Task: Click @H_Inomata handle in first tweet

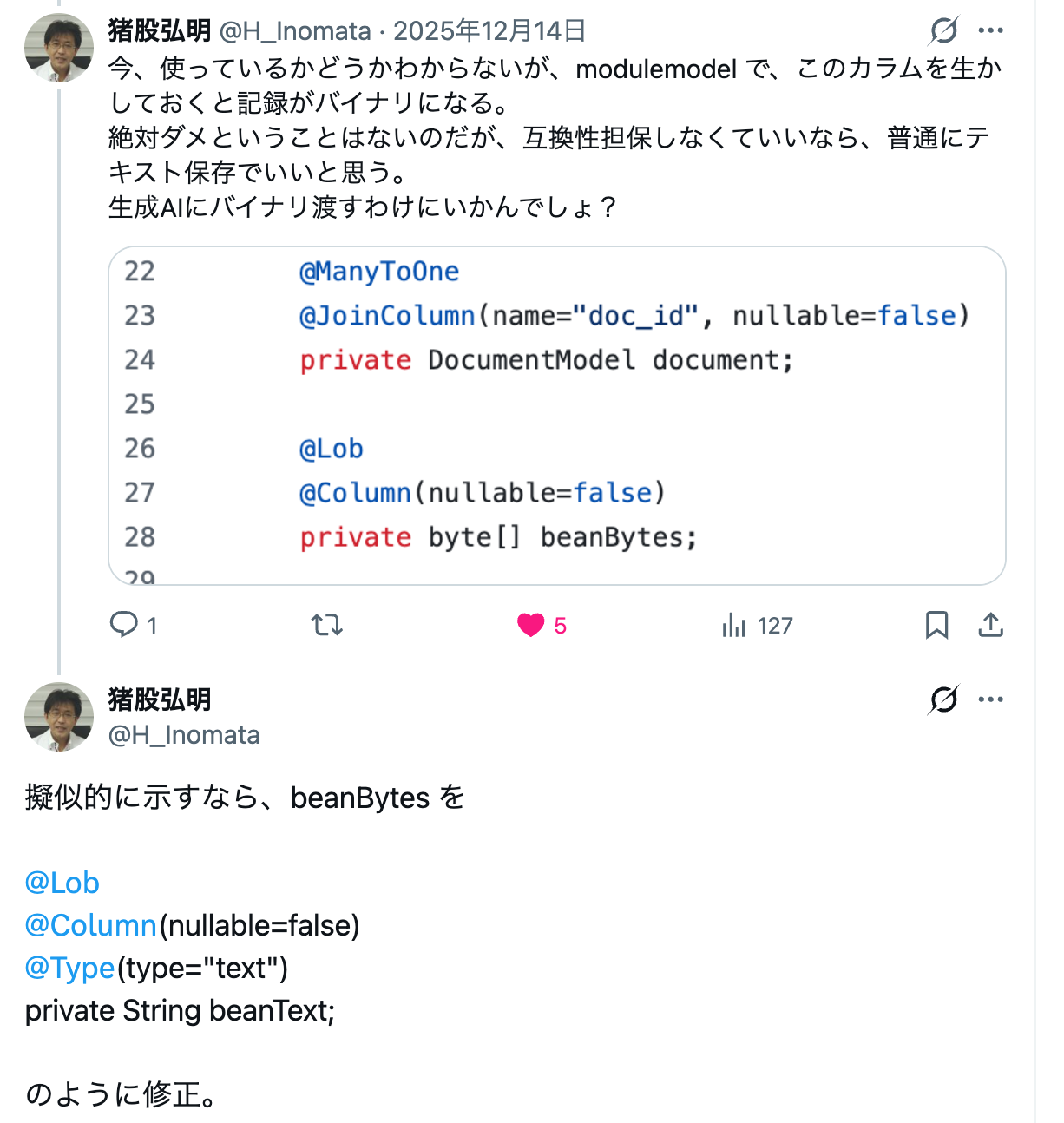Action: [x=295, y=31]
